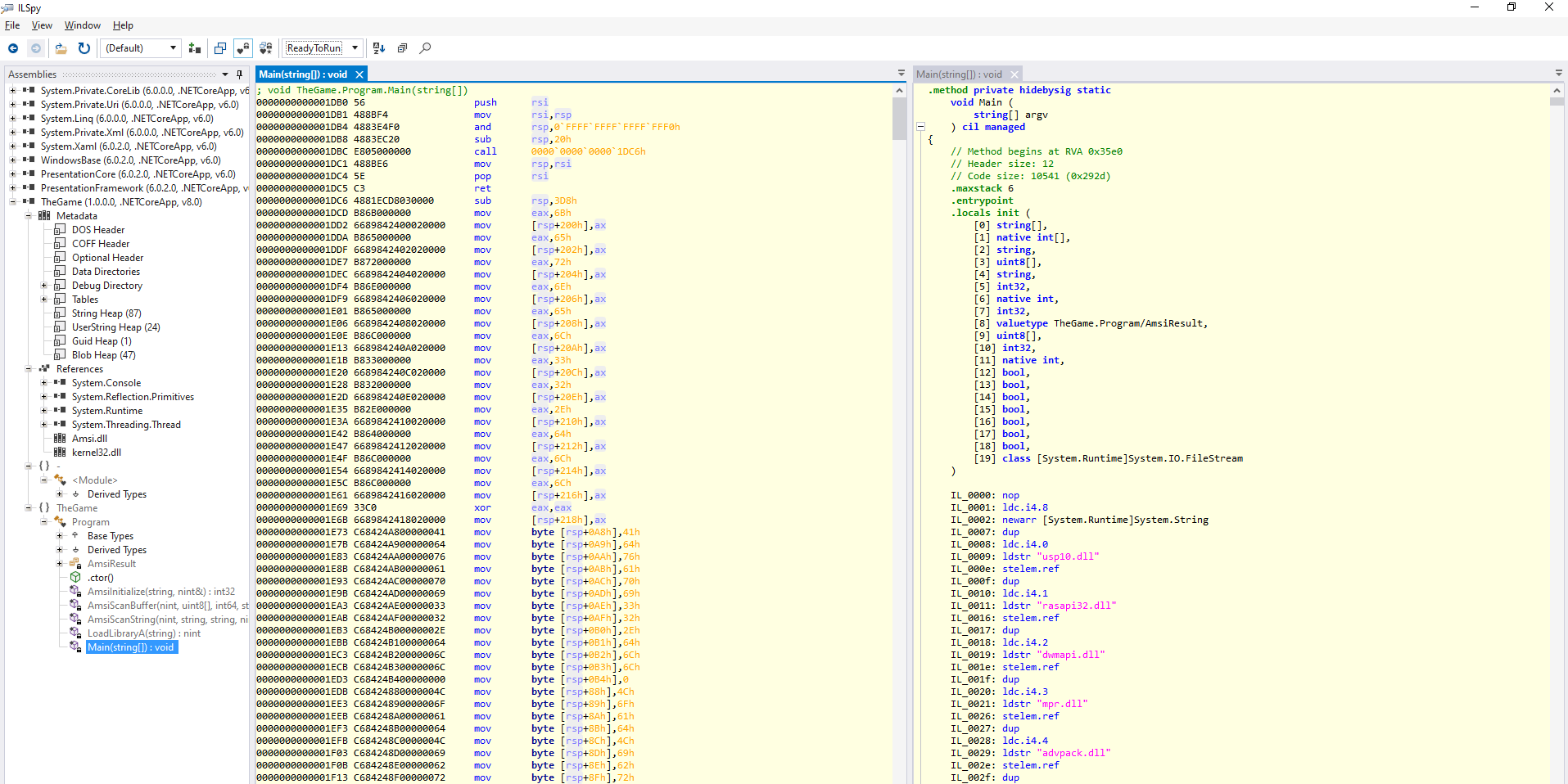This screenshot has width=1568, height=784.
Task: Click the Metadata books icon
Action: tap(44, 216)
